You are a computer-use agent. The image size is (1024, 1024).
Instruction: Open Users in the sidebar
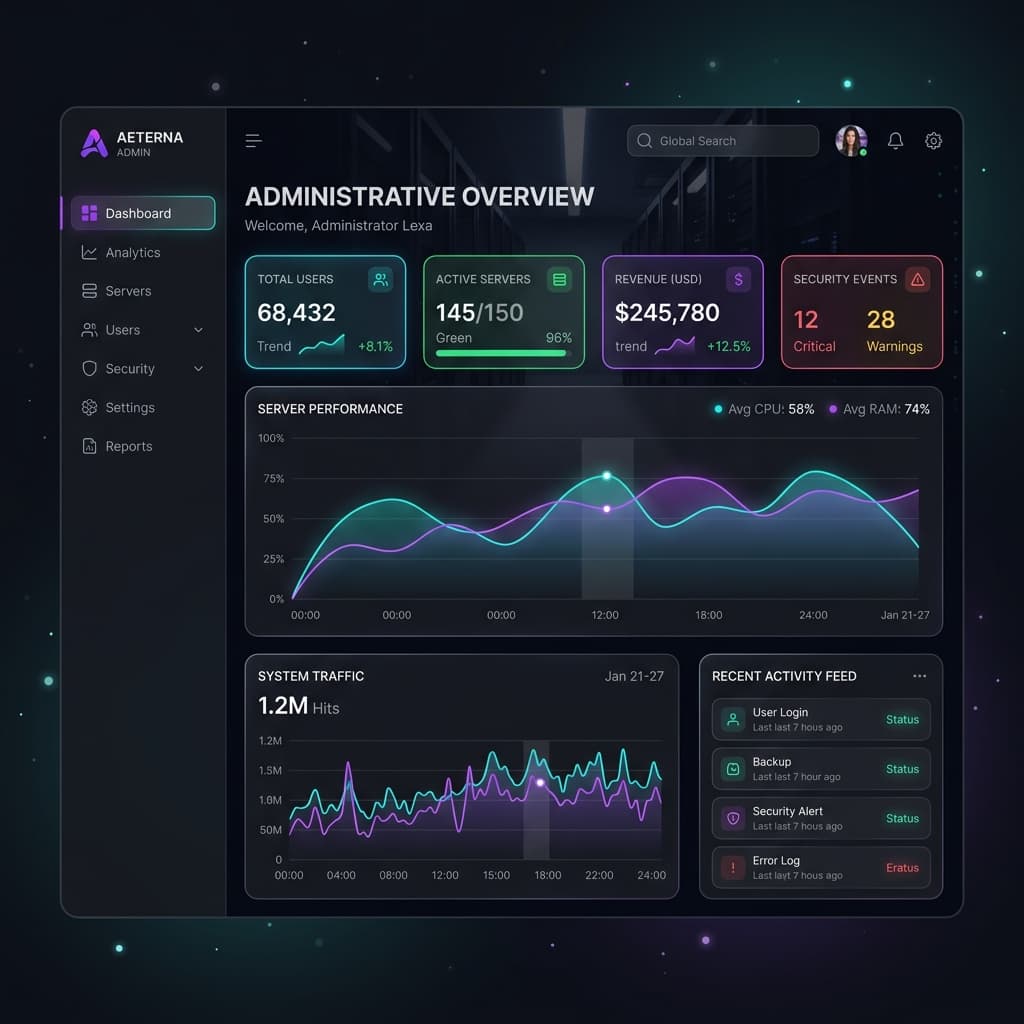(143, 330)
